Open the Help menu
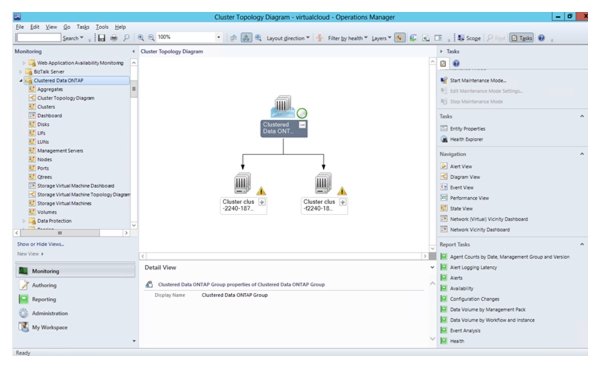Viewport: 601px width, 369px height. click(x=120, y=27)
